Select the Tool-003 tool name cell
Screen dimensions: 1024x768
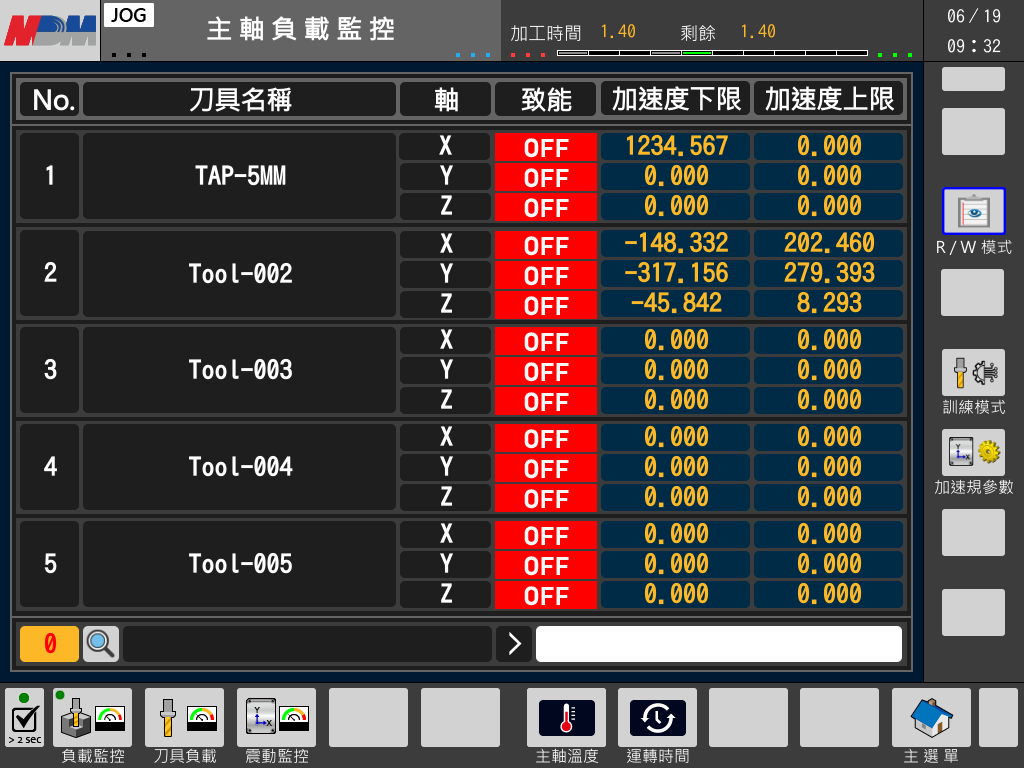240,370
